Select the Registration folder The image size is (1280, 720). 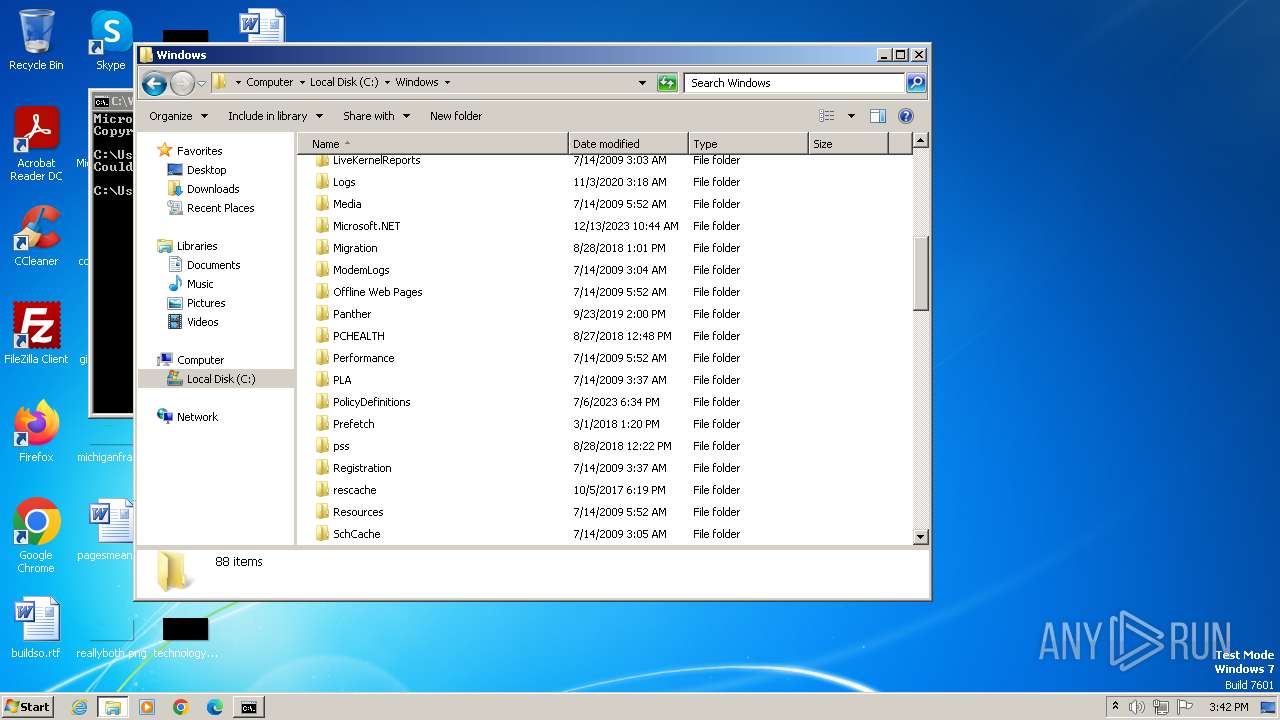[362, 468]
